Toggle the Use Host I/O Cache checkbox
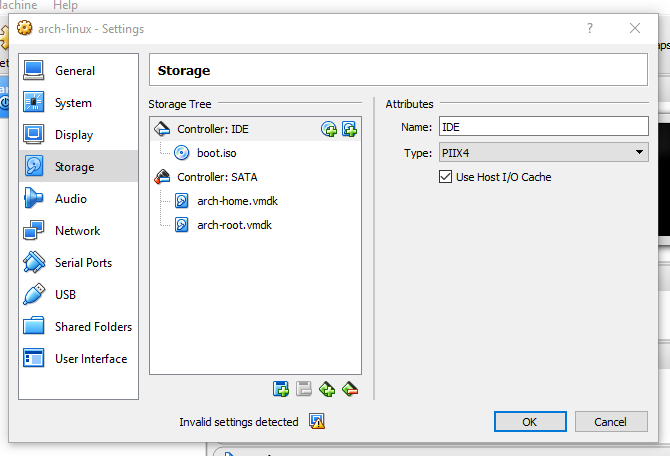The height and width of the screenshot is (456, 670). (445, 177)
